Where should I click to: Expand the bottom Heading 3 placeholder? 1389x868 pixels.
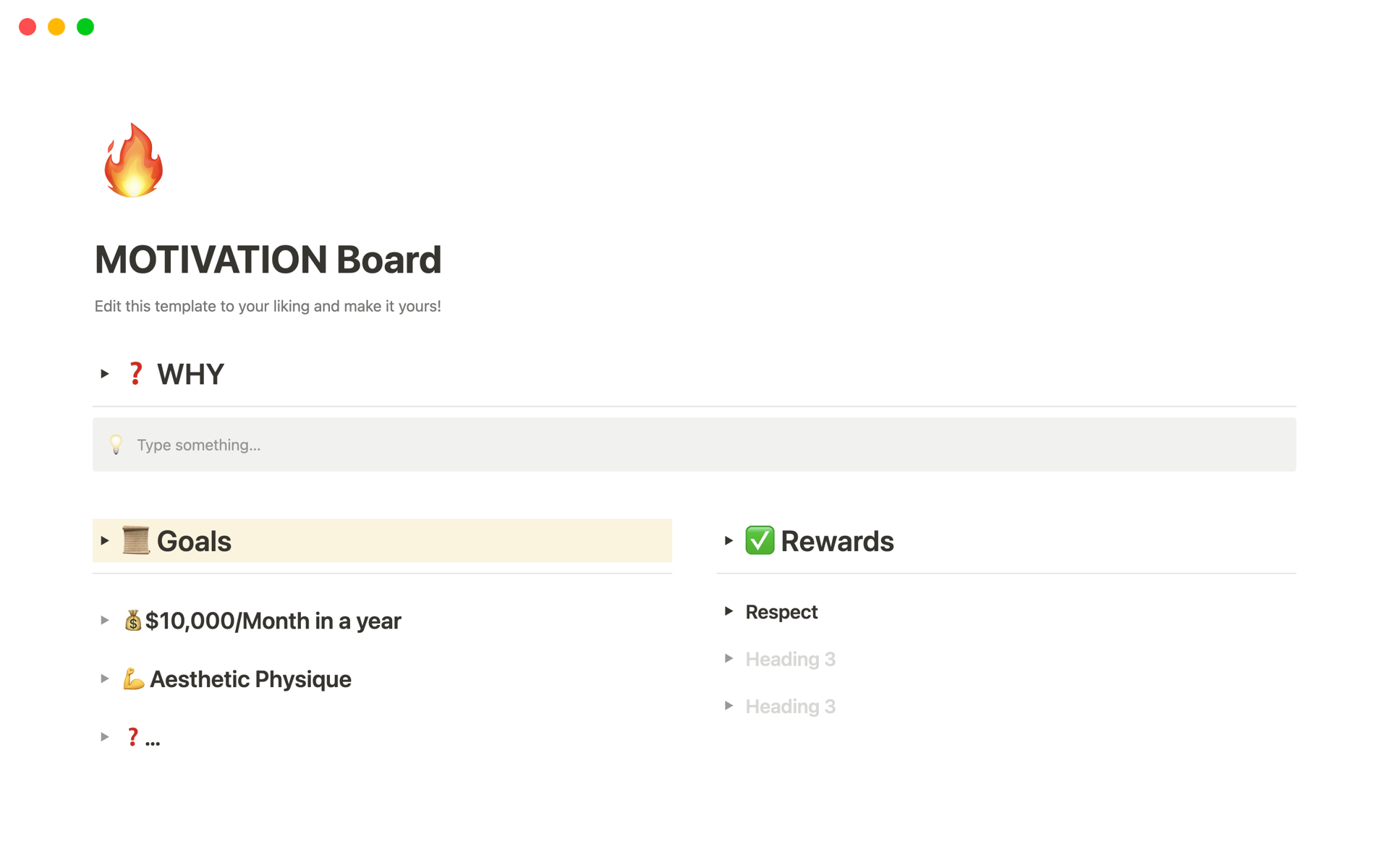tap(729, 706)
